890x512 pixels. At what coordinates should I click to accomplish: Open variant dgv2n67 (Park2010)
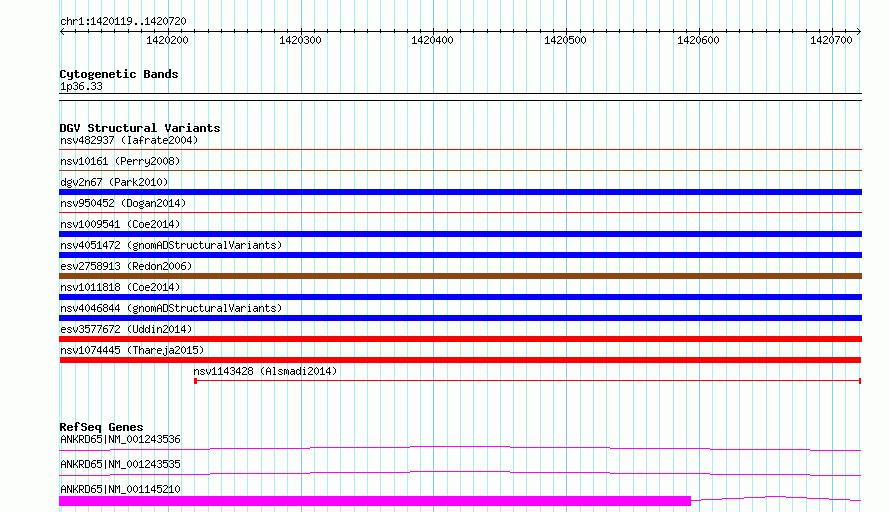coord(114,182)
